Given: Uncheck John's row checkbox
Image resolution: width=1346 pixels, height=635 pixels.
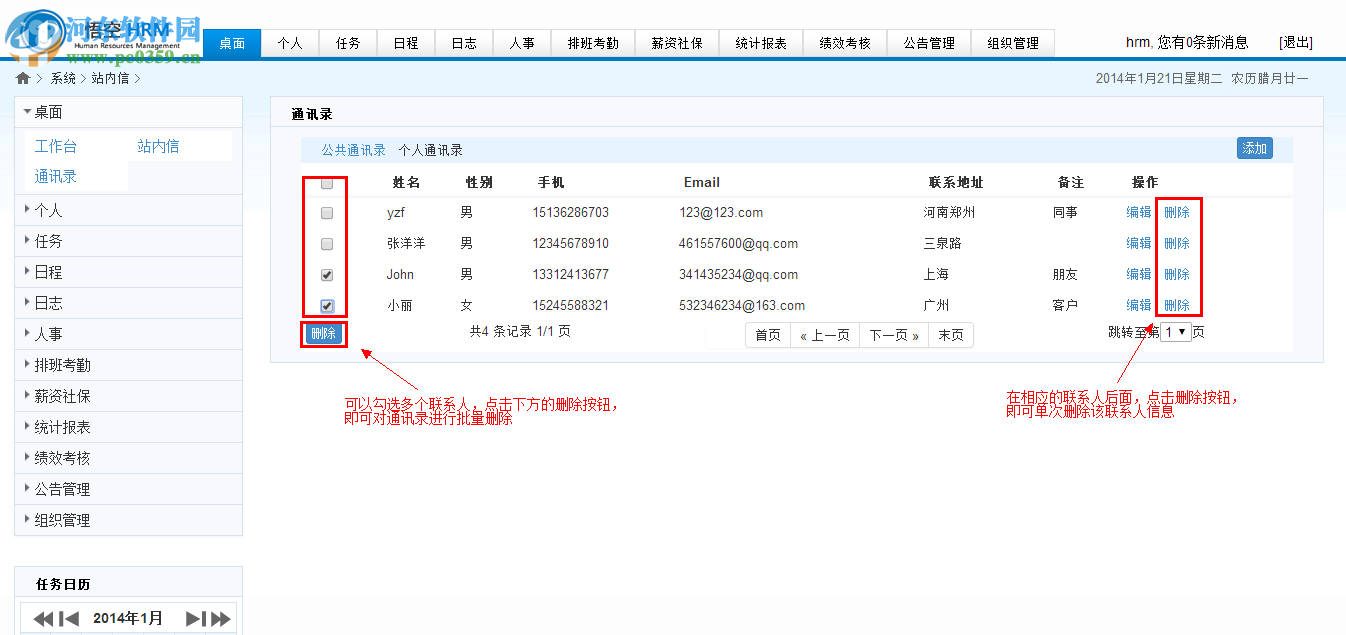Looking at the screenshot, I should [x=324, y=273].
